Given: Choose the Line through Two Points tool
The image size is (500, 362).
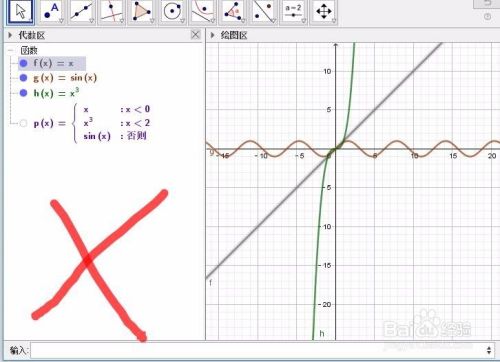Looking at the screenshot, I should tap(82, 11).
